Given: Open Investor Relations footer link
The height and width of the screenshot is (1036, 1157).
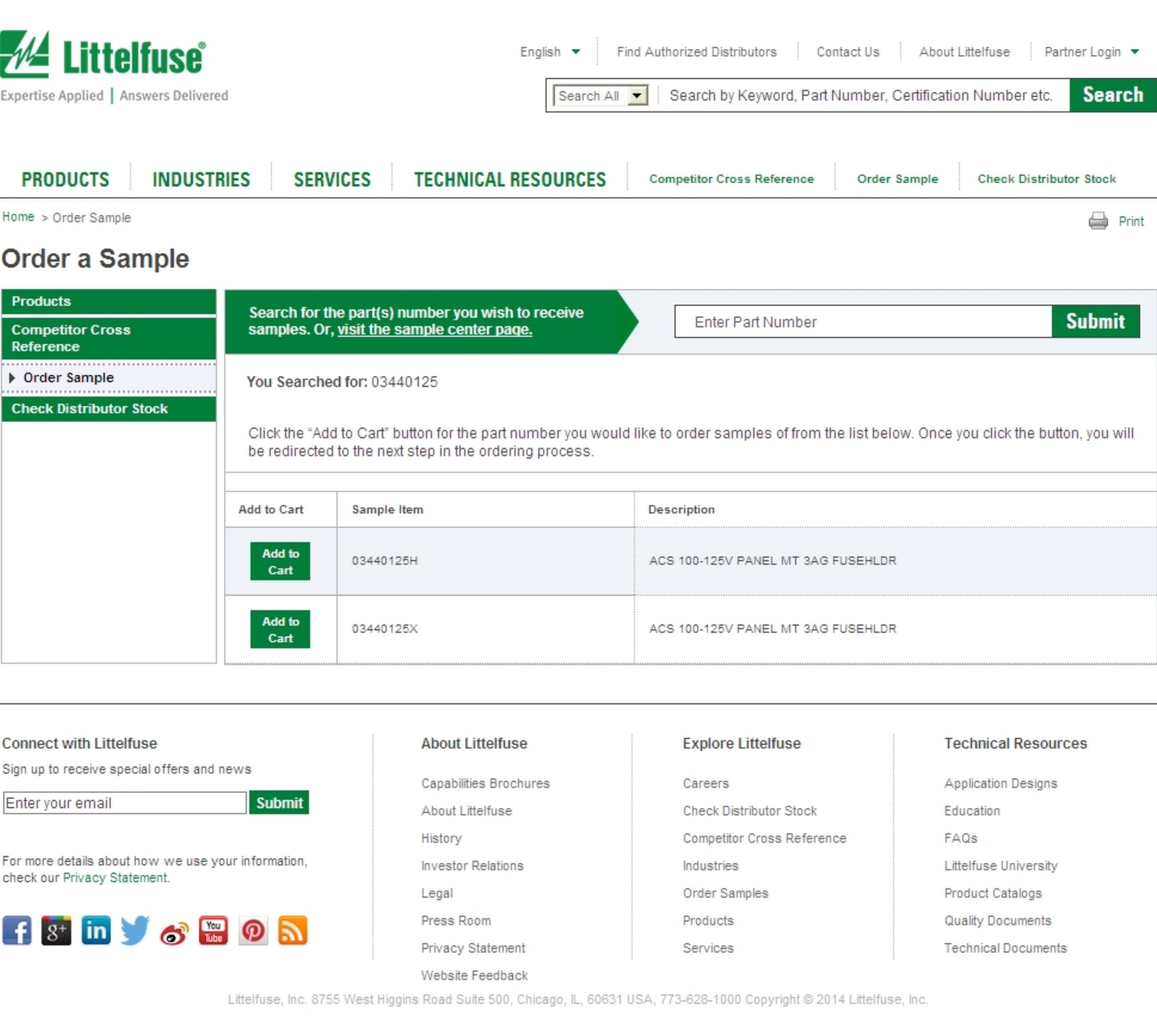Looking at the screenshot, I should click(472, 866).
